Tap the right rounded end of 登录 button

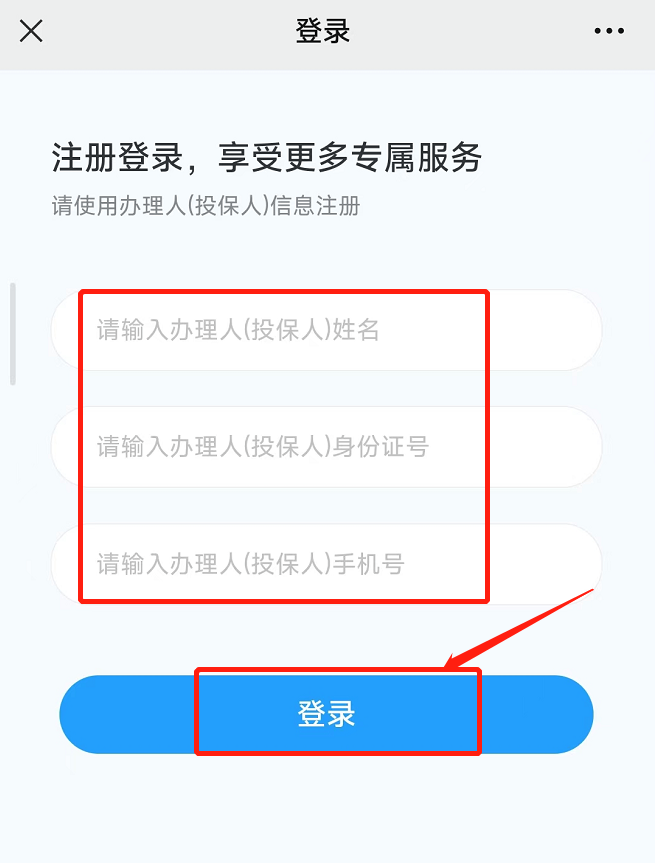[x=537, y=714]
